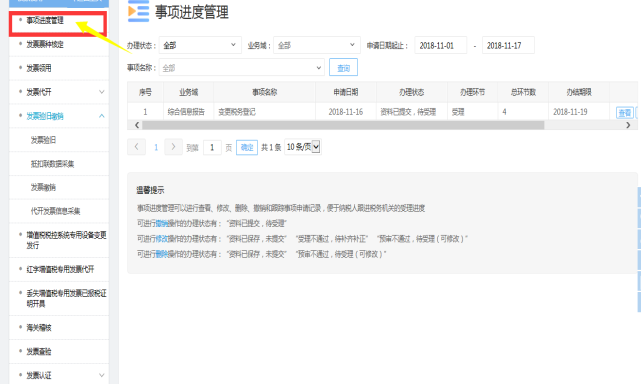
Task: Open 发票认证 sidebar entry
Action: click(39, 375)
